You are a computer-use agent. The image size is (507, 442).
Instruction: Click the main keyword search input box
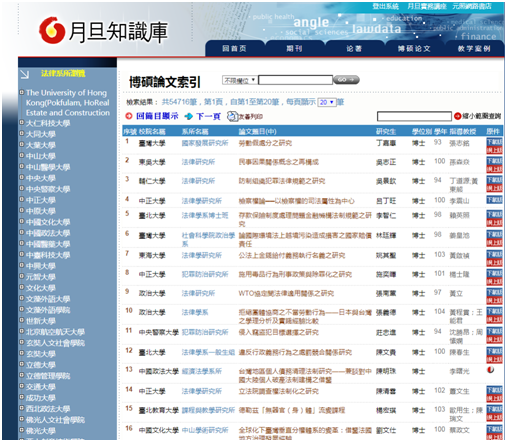coord(295,80)
